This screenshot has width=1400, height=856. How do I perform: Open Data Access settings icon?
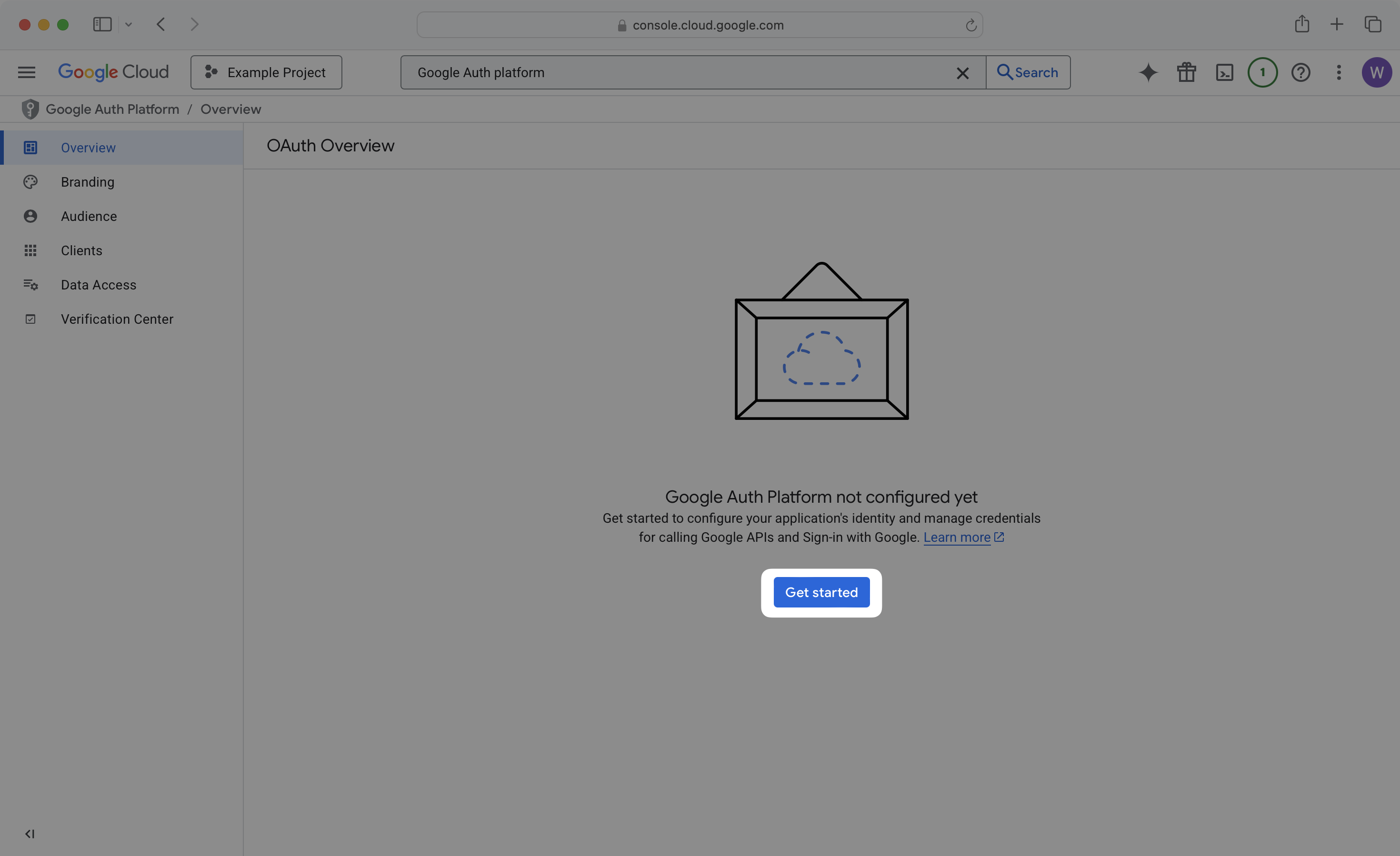pos(30,285)
